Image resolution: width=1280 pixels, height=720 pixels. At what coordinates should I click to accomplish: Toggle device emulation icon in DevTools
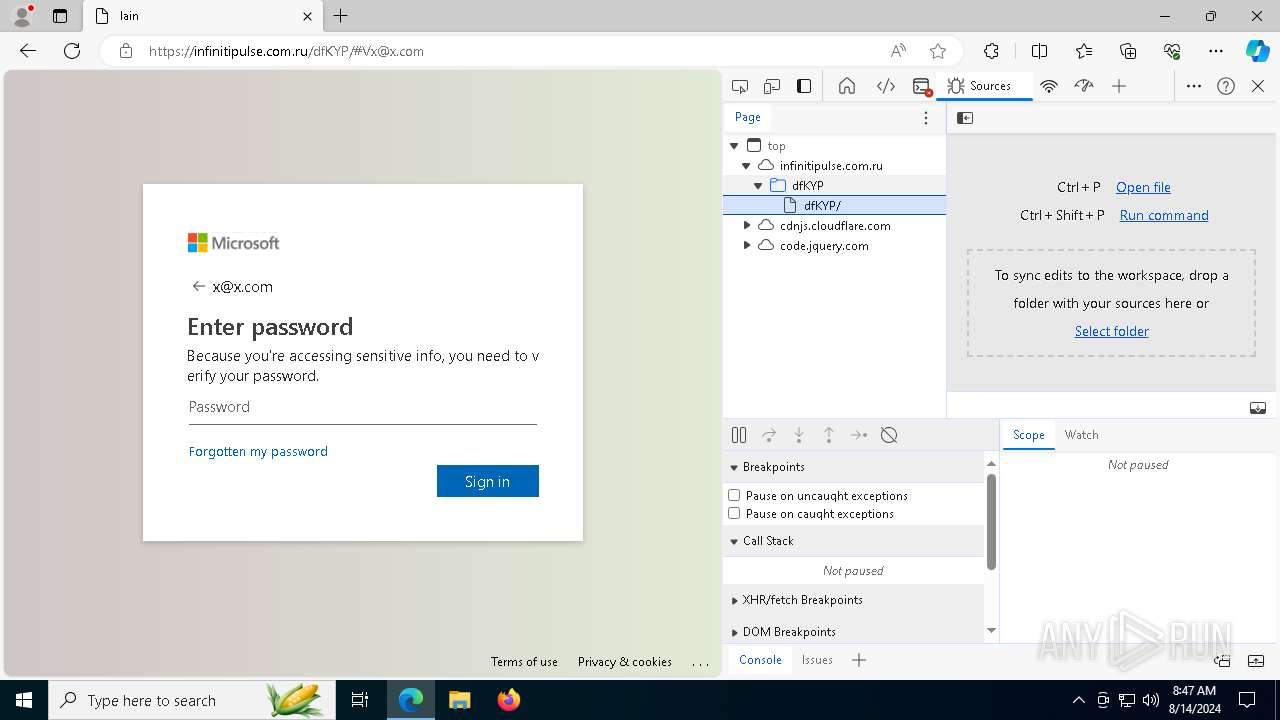[772, 86]
